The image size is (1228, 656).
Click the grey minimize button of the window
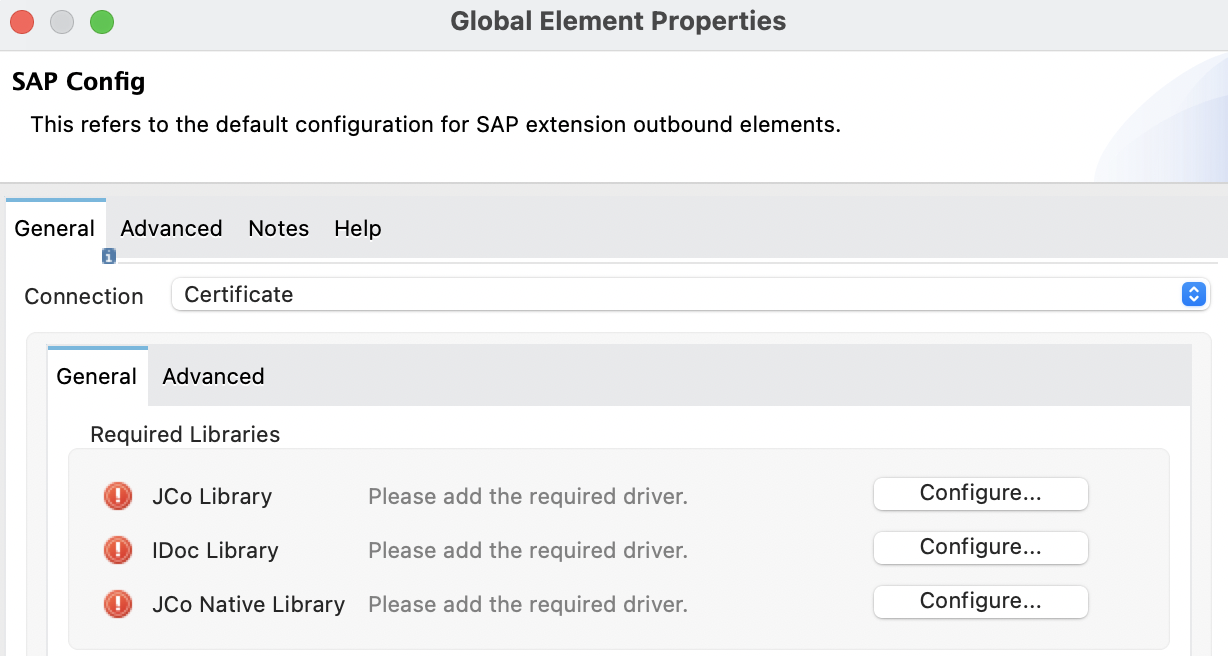tap(61, 20)
